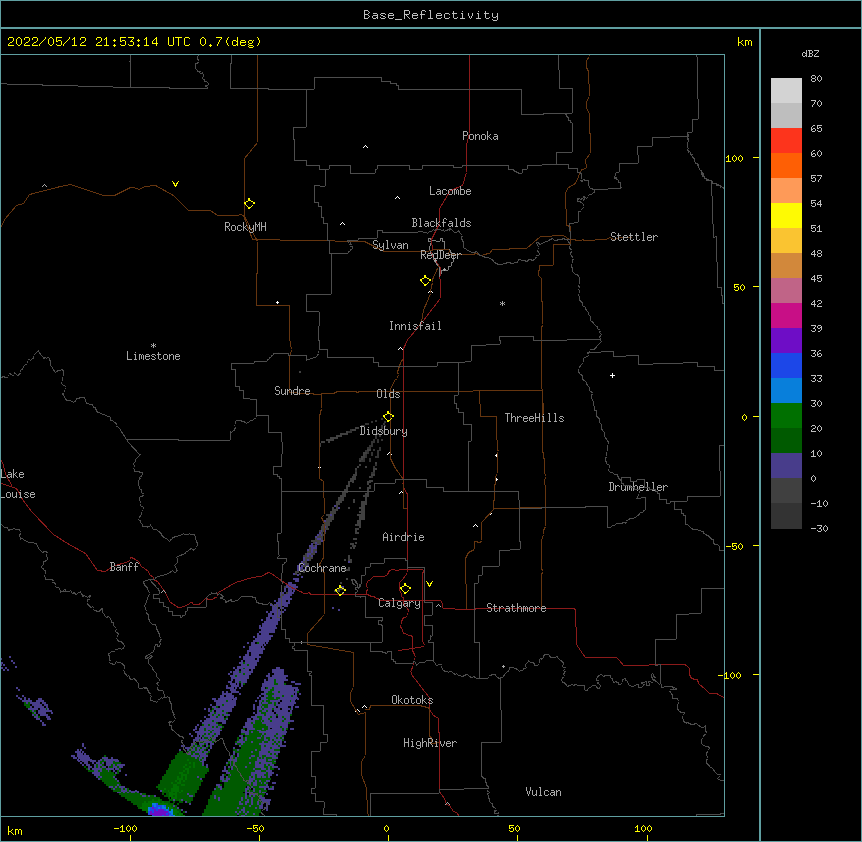The image size is (862, 842).
Task: Select the light blue 33 dBZ swatch
Action: tap(786, 390)
